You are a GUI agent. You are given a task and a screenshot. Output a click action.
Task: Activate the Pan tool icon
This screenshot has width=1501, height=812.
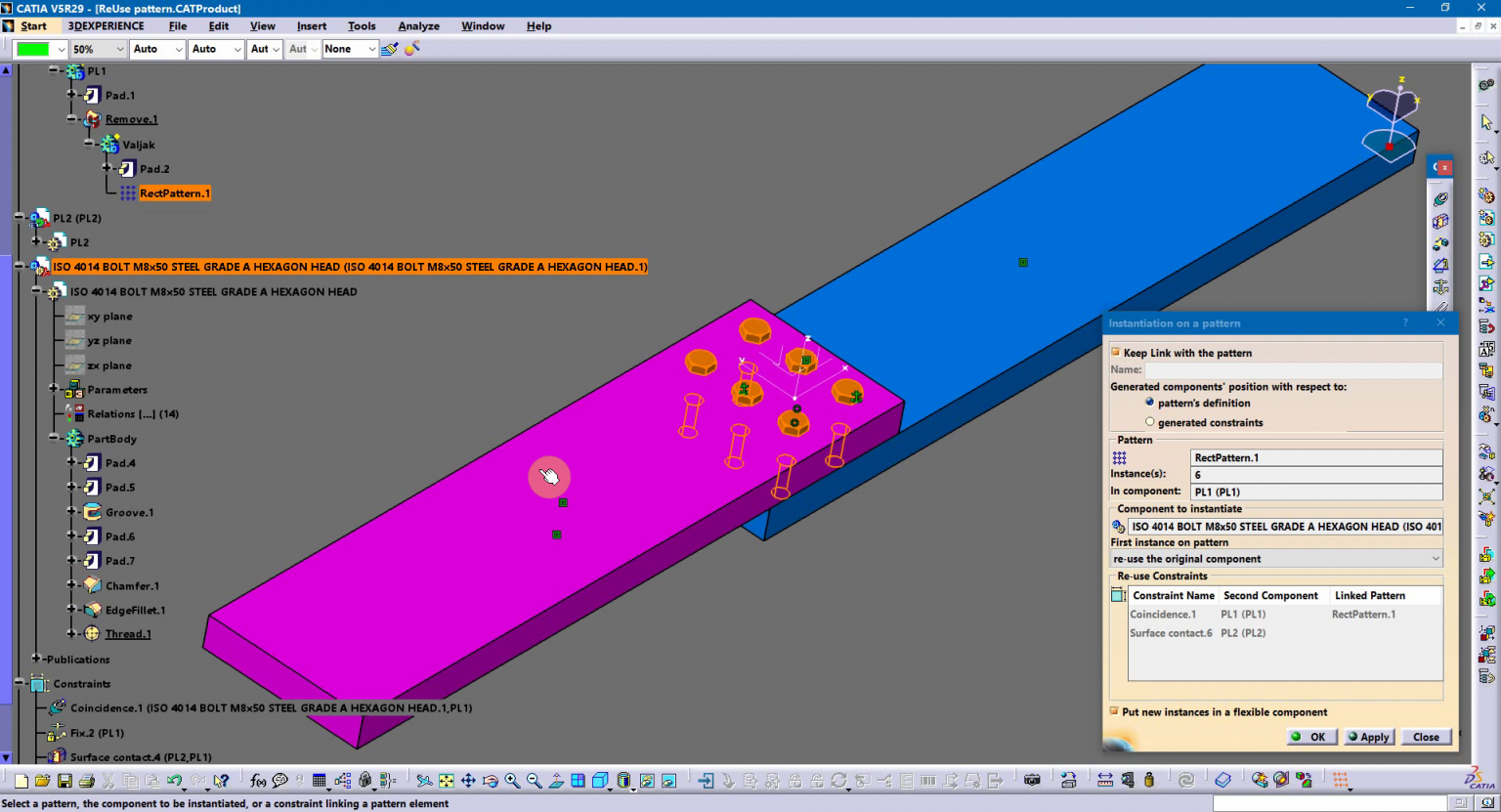pyautogui.click(x=469, y=780)
